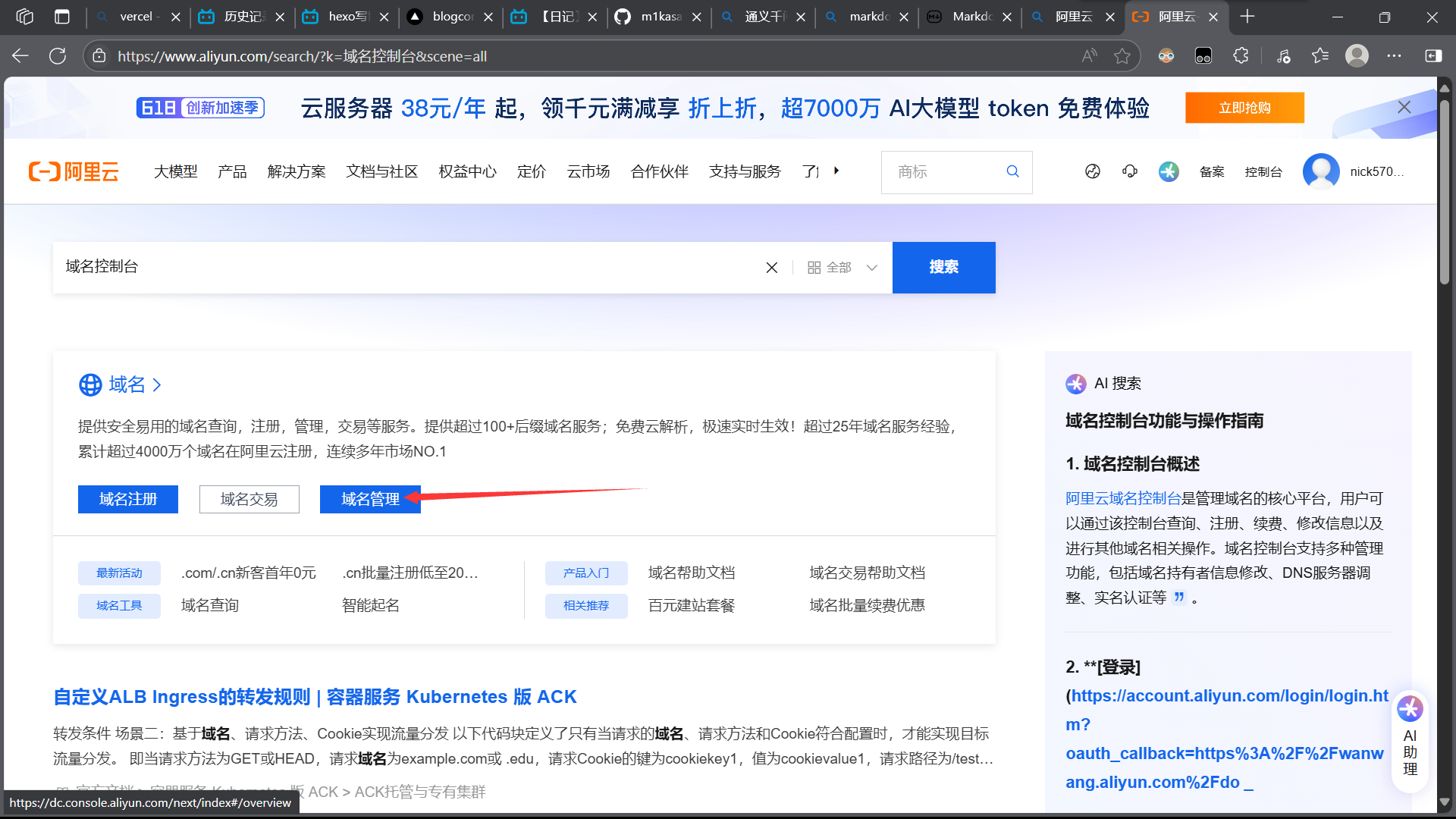Open the floating AI助理 widget
Screen dimensions: 1456x819
tap(1410, 742)
